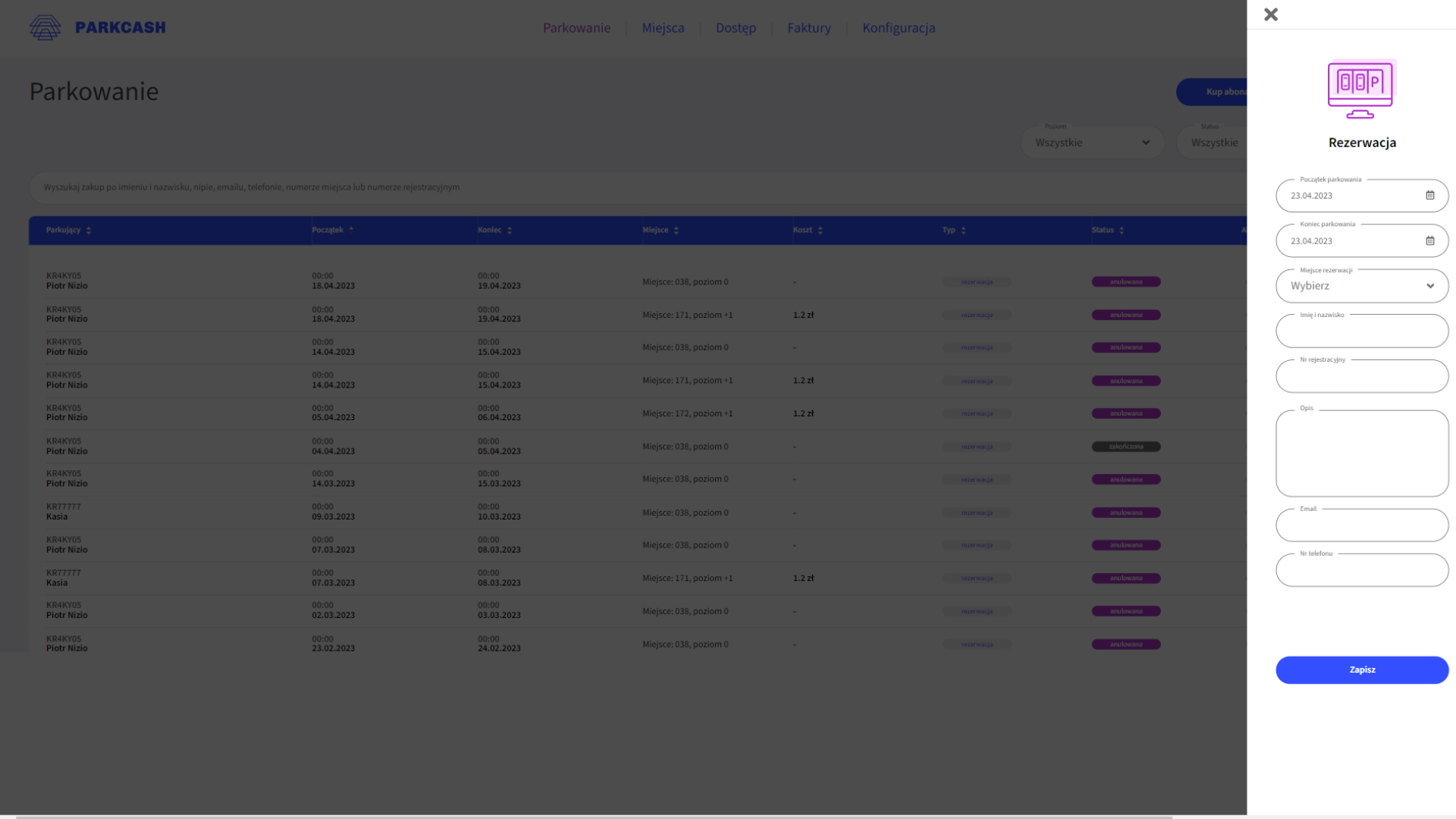Open the Konfiguracja menu tab
The image size is (1456, 819).
tap(899, 28)
